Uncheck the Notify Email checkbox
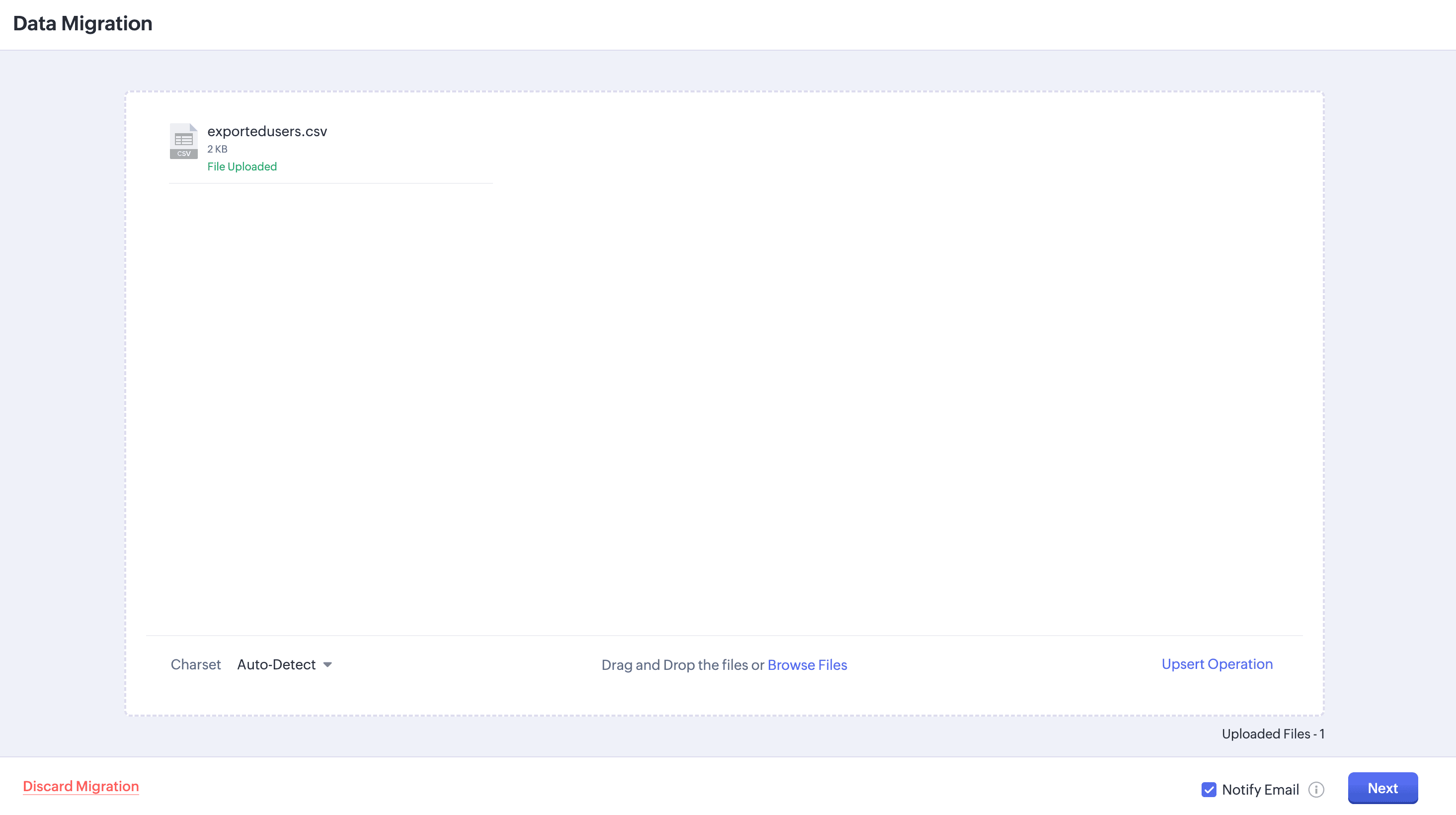This screenshot has width=1456, height=815. coord(1209,789)
